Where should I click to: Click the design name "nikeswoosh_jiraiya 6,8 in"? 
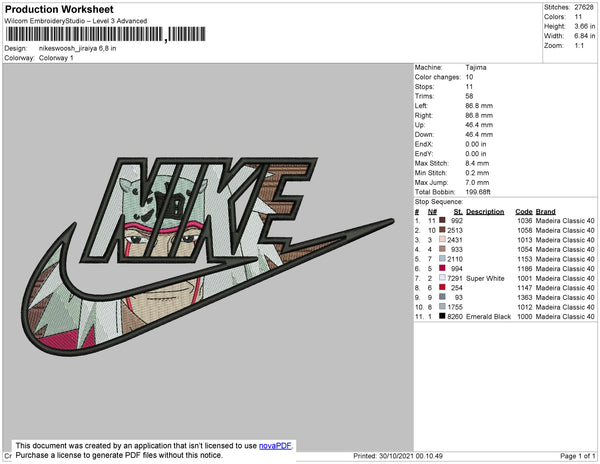tap(78, 49)
